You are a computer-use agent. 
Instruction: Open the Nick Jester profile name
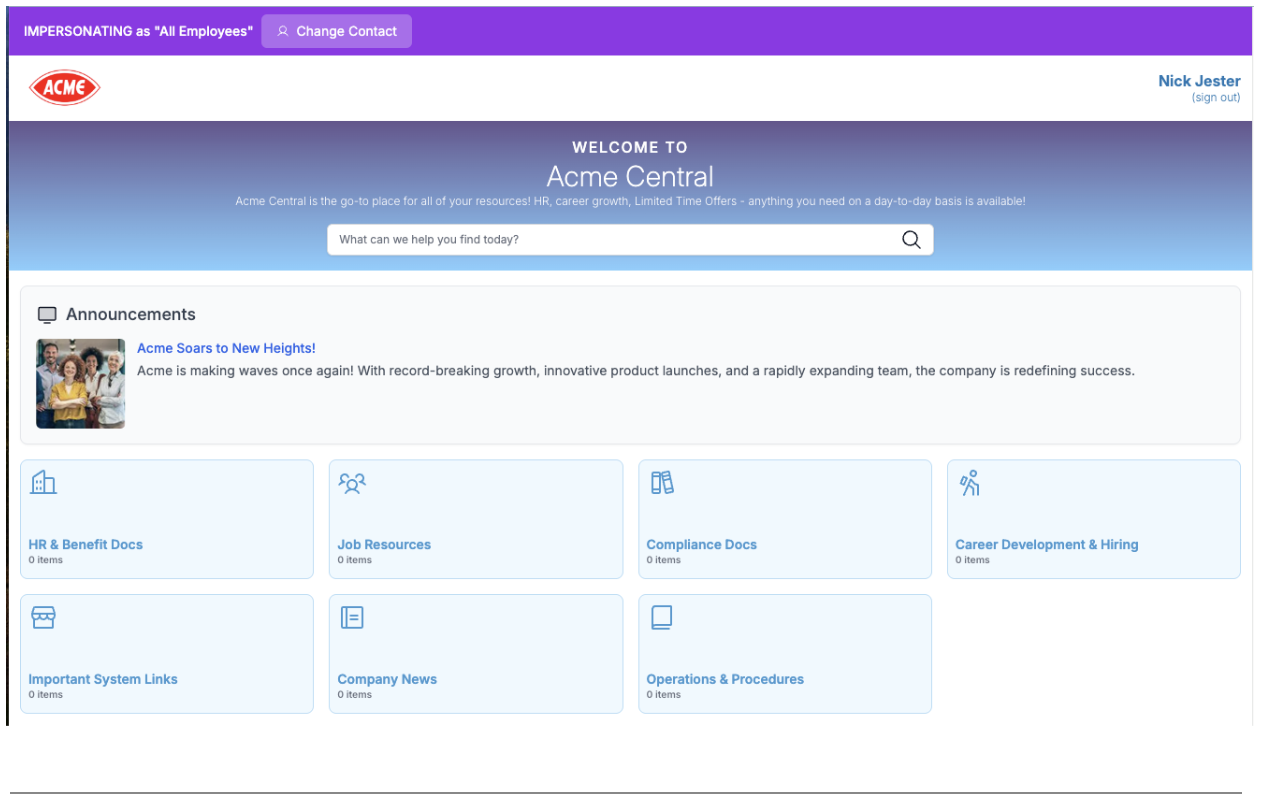(x=1199, y=81)
